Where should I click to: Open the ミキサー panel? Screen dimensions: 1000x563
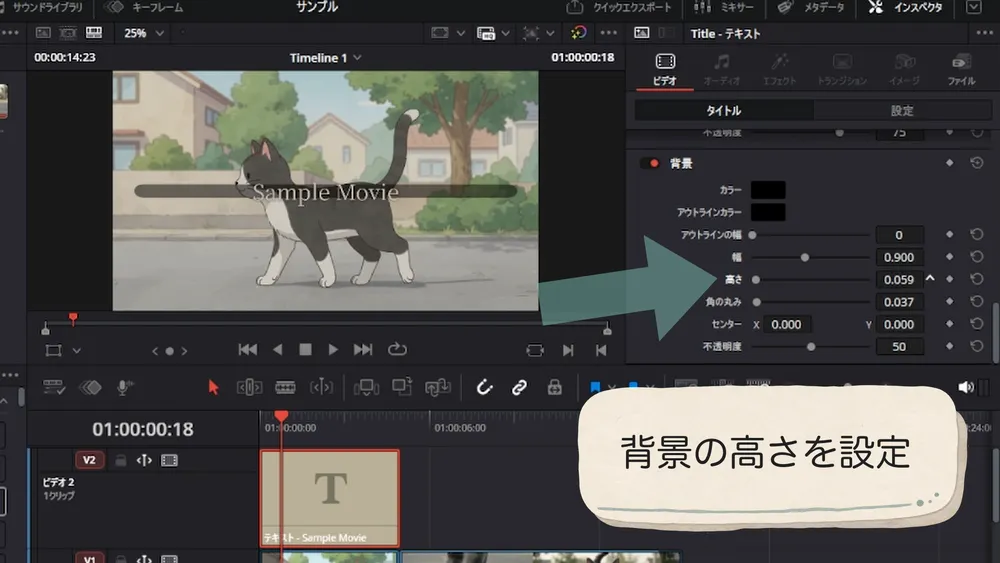(x=723, y=8)
